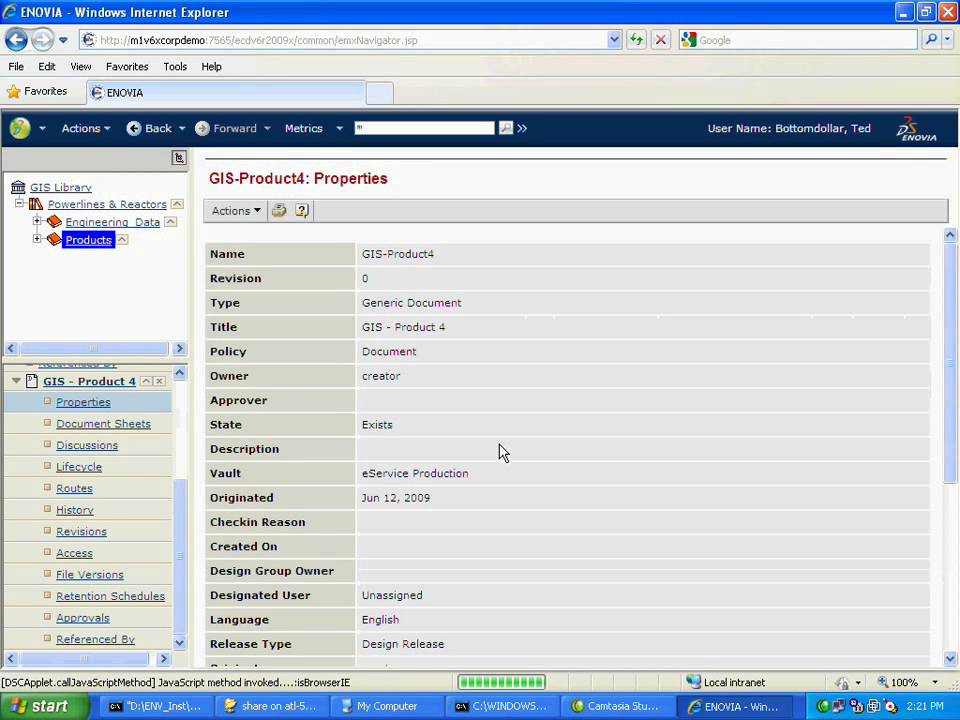Screen dimensions: 960x720
Task: Open Engineering_Data folder link
Action: tap(113, 222)
